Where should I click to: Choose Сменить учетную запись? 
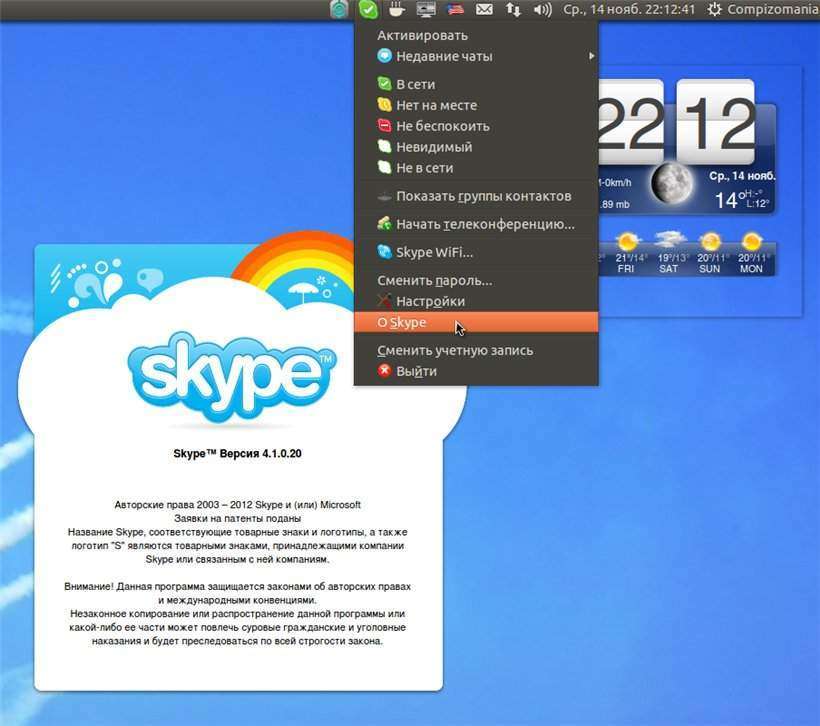pos(476,350)
